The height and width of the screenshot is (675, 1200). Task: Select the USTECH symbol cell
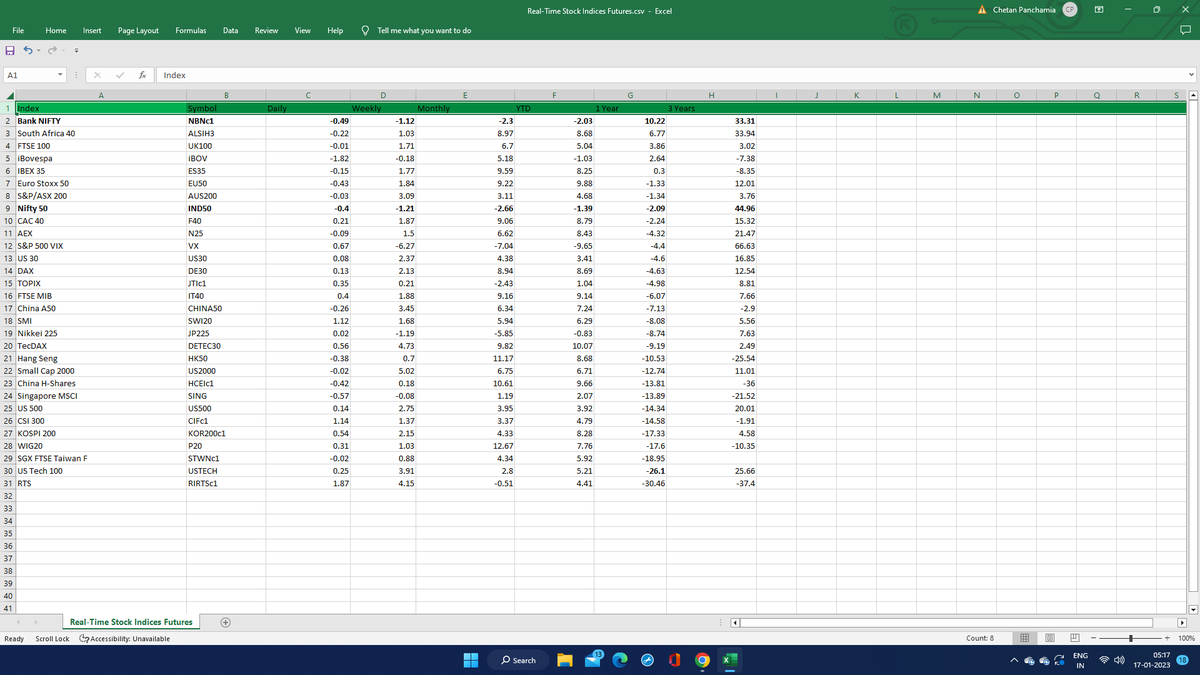point(225,470)
